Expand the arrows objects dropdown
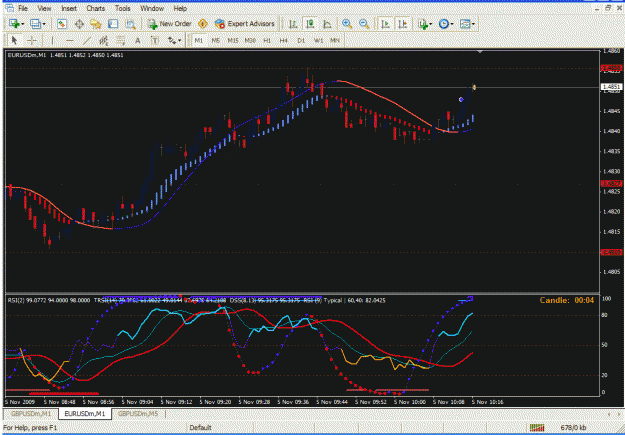625x435 pixels. click(175, 40)
